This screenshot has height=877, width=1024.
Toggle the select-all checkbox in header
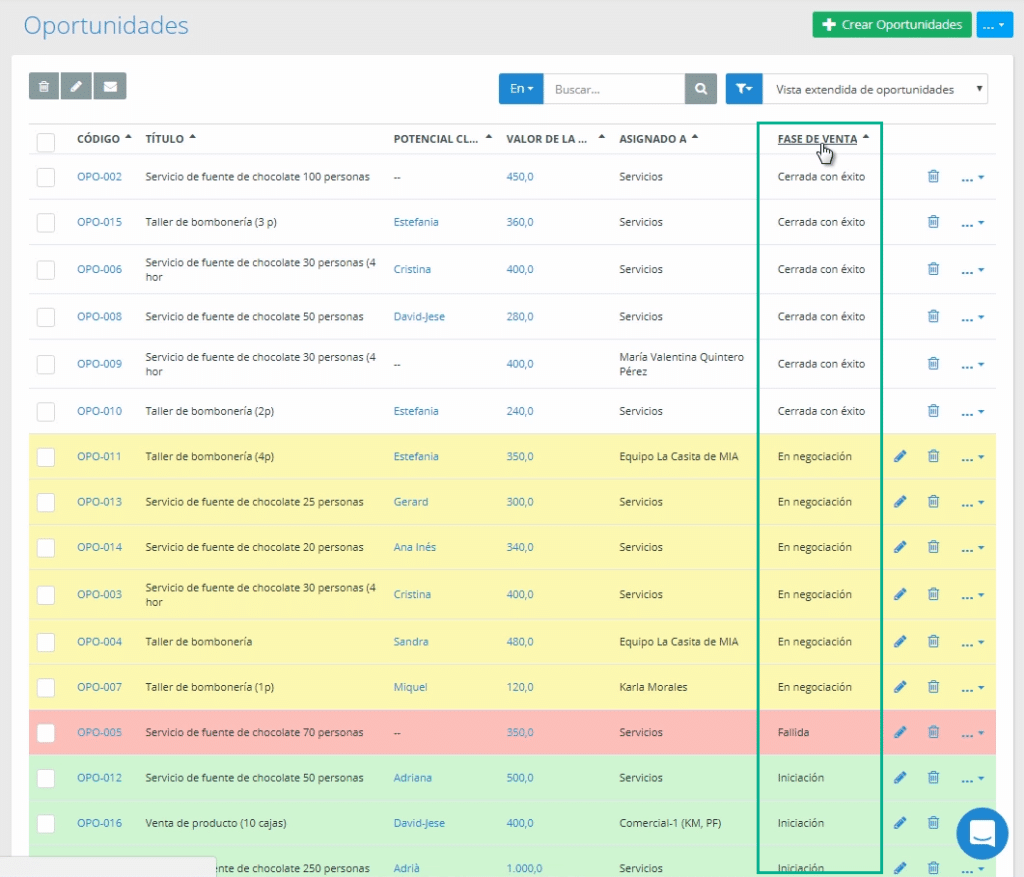[x=46, y=142]
